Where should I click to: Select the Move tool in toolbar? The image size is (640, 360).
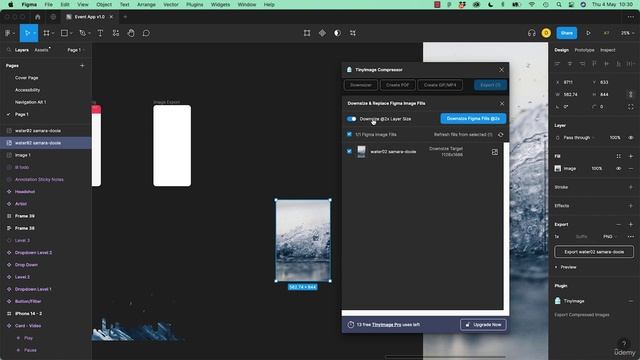tap(27, 33)
